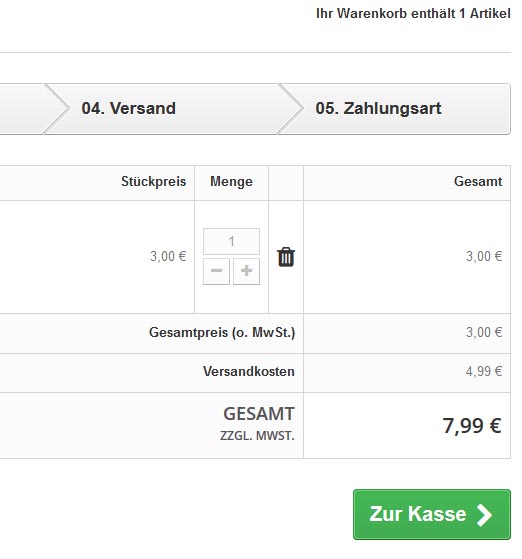The height and width of the screenshot is (559, 522).
Task: Decrease quantity with the minus button
Action: coord(216,271)
